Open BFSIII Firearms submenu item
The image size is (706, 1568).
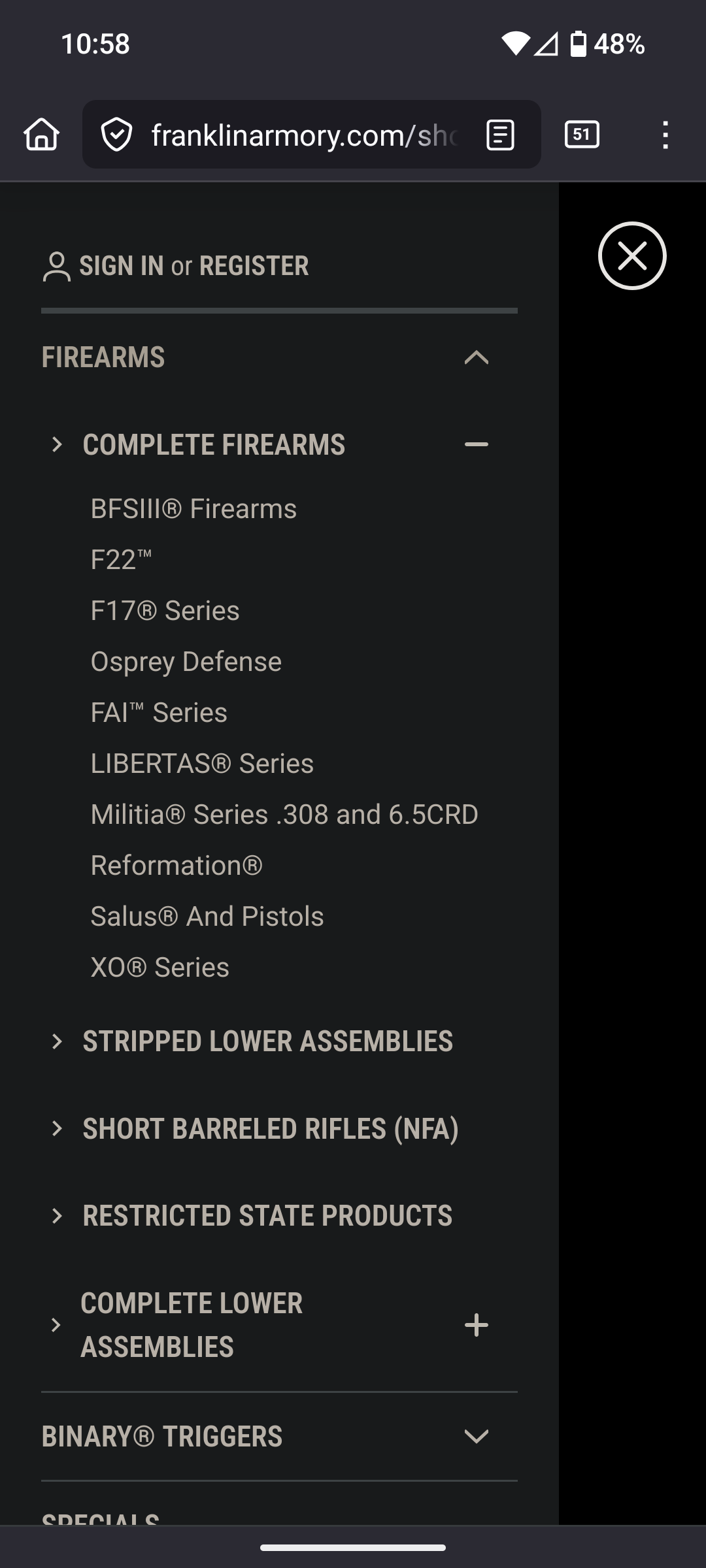tap(193, 508)
